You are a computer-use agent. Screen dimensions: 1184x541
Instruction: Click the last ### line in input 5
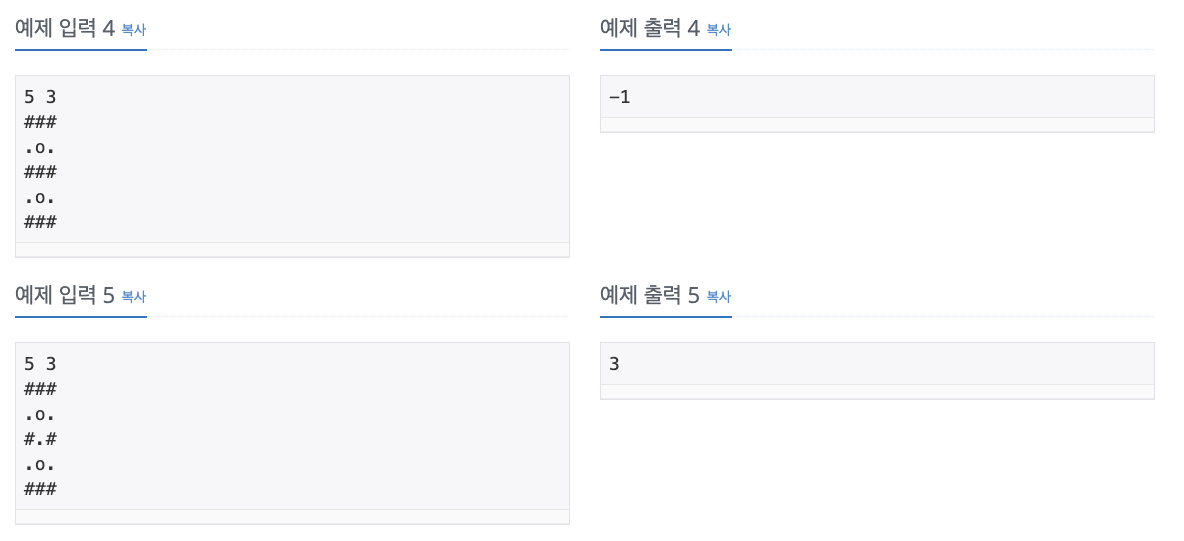tap(41, 489)
